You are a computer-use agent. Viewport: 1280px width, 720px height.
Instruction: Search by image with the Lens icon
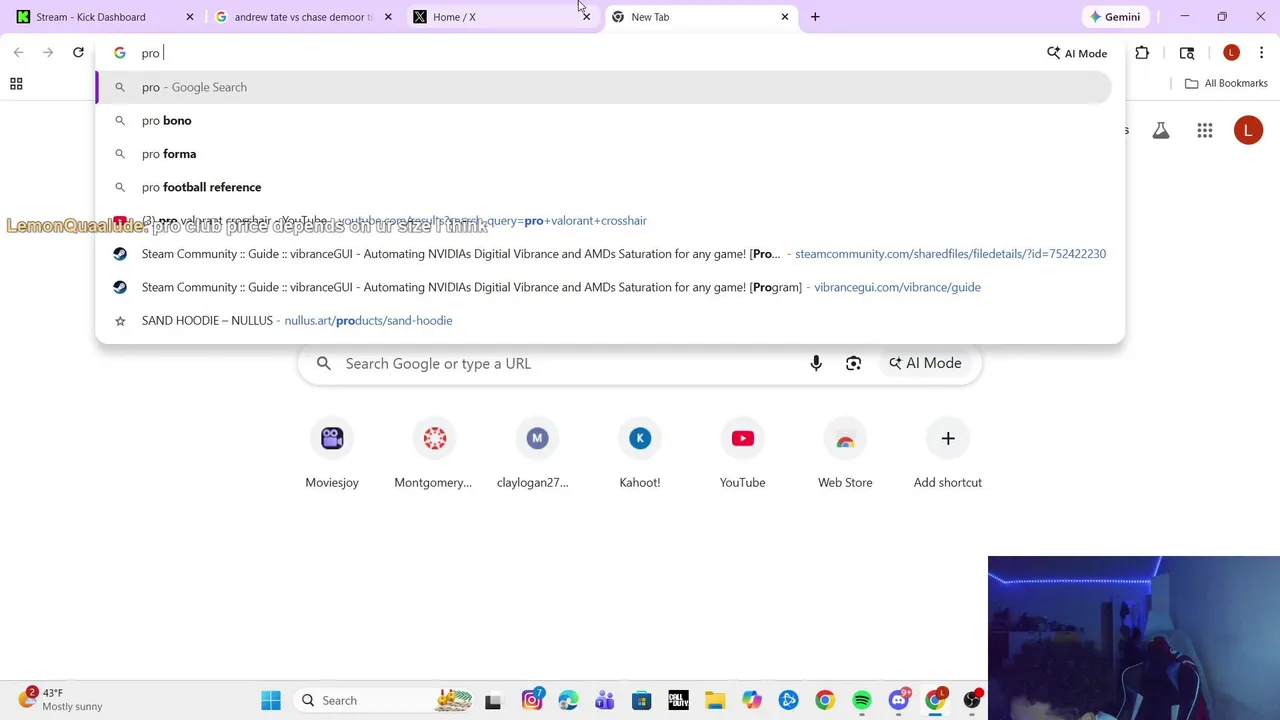[x=853, y=363]
